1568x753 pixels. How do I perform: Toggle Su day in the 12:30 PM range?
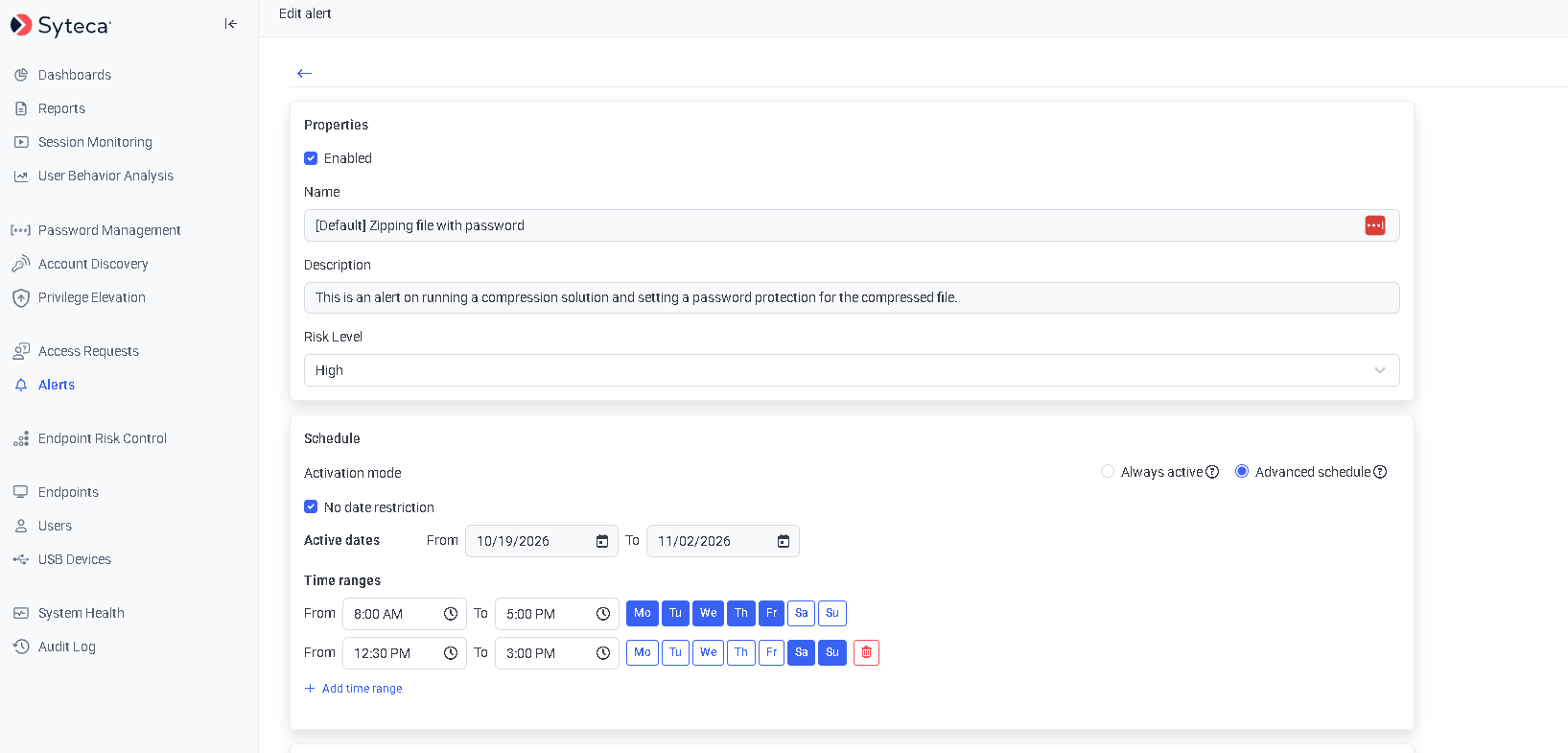pyautogui.click(x=832, y=652)
